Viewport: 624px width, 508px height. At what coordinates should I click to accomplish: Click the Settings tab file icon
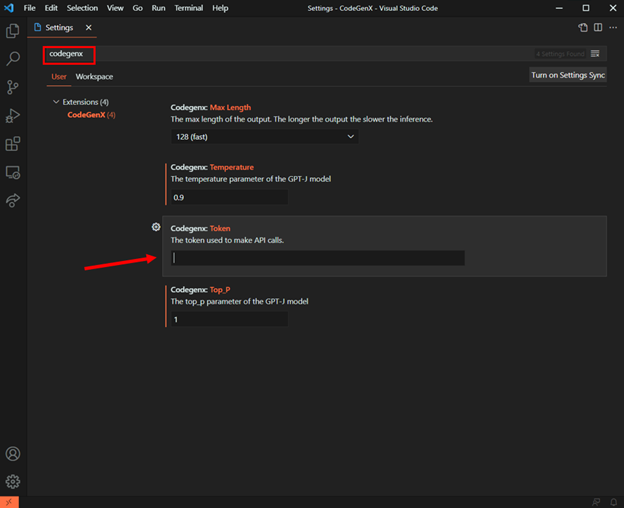click(37, 27)
